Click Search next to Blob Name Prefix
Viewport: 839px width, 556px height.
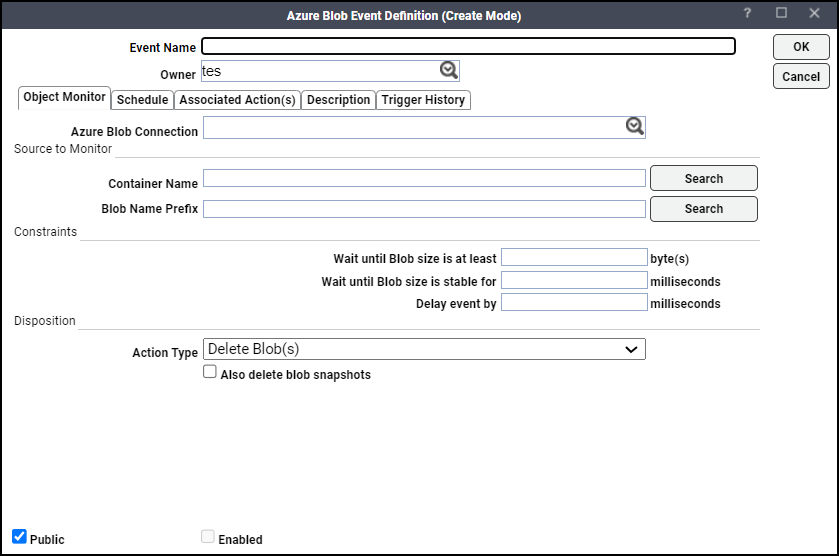704,209
